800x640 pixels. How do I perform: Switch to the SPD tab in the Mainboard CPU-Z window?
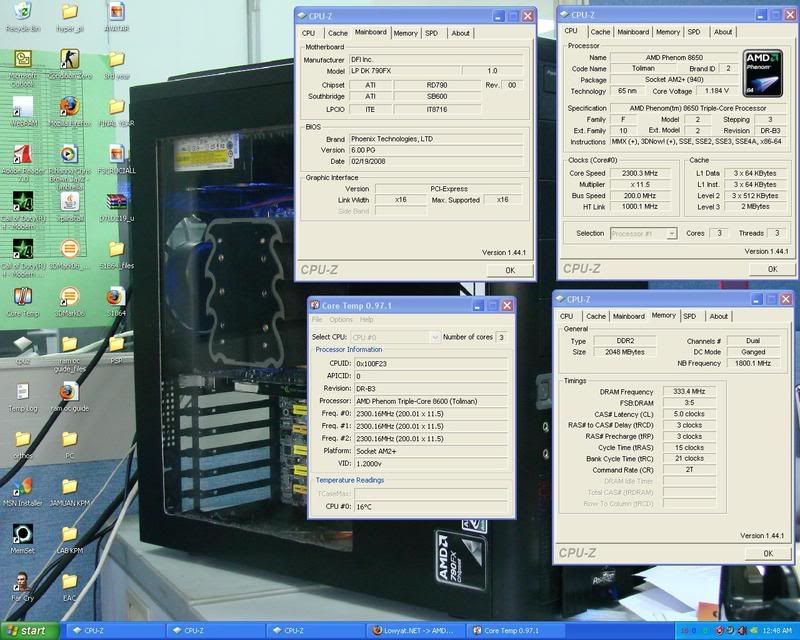click(x=431, y=33)
